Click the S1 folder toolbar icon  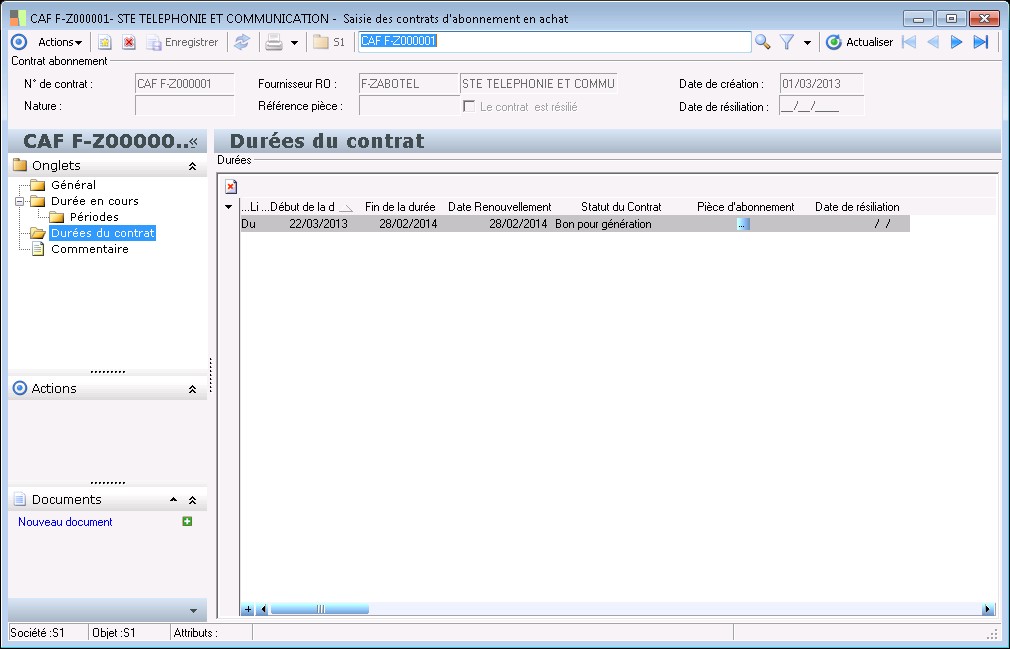coord(329,42)
